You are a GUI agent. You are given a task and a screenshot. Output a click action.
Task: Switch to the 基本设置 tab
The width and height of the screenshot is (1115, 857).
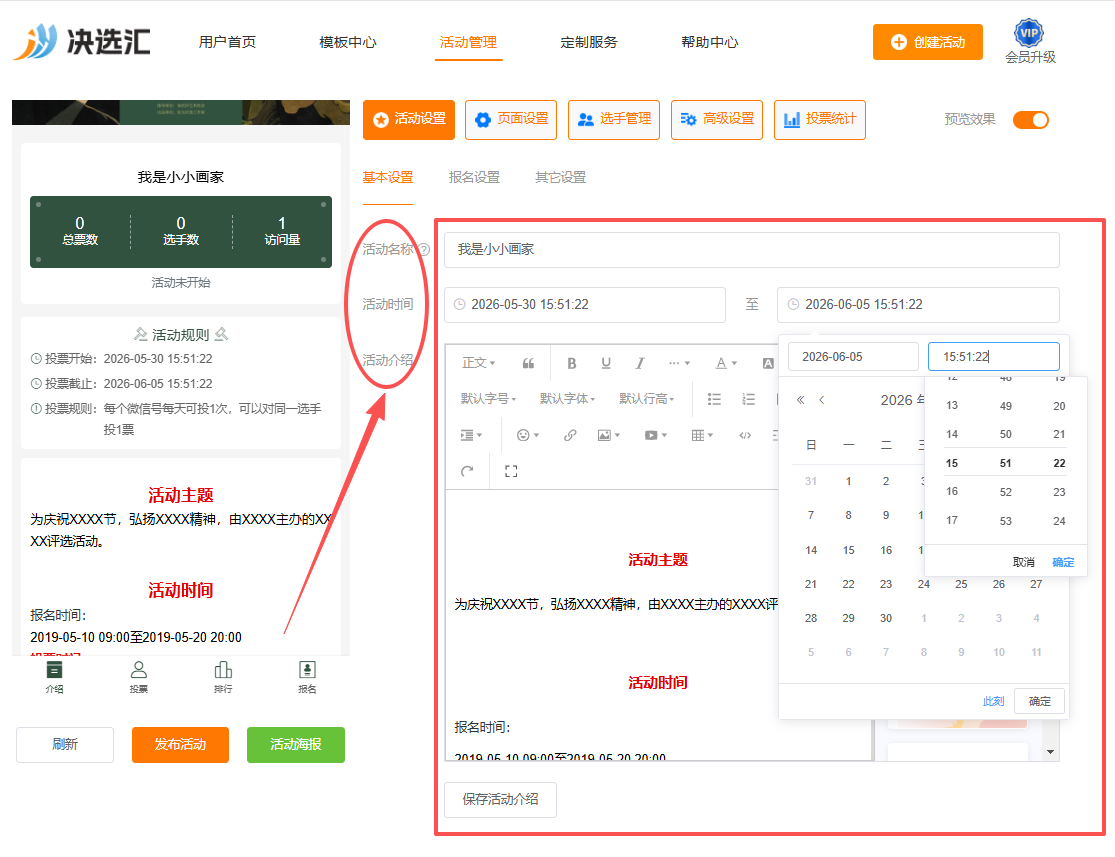[x=388, y=177]
